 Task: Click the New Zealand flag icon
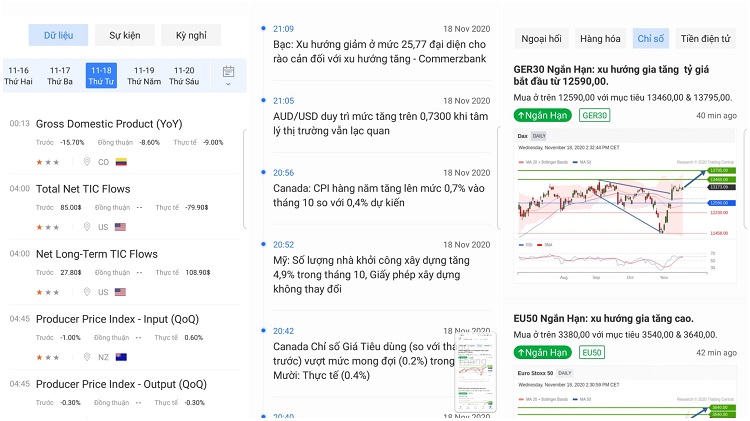click(x=121, y=357)
